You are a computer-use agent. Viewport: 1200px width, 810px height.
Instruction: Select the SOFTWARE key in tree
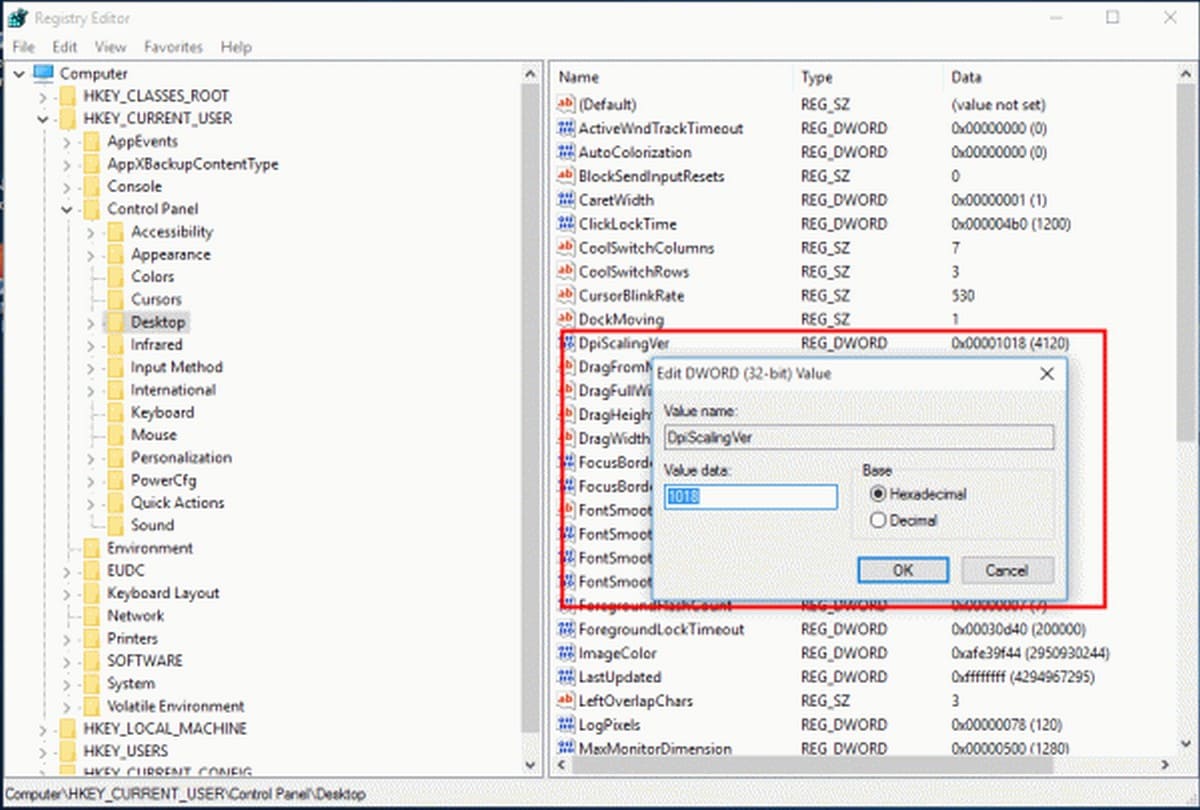(145, 661)
